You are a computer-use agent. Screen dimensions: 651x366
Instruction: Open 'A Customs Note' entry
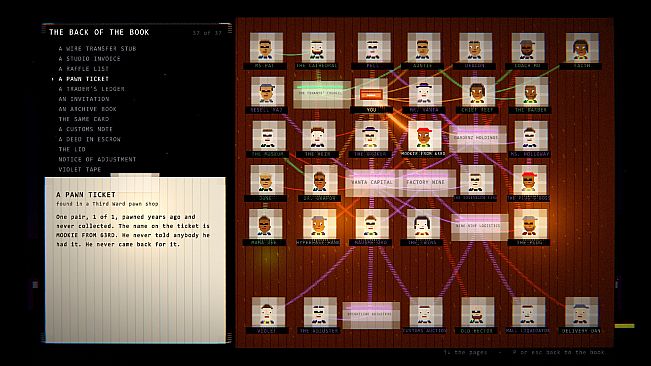(x=85, y=129)
